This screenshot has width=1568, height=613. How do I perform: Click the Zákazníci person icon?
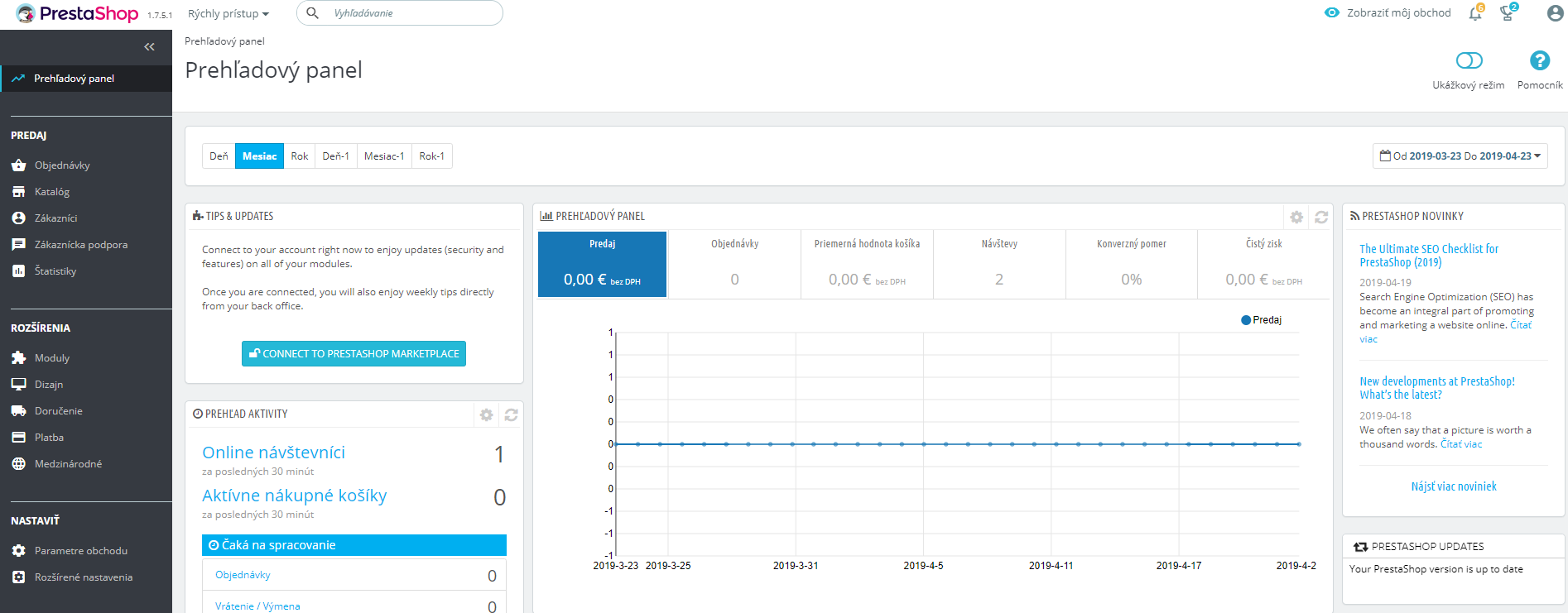19,218
